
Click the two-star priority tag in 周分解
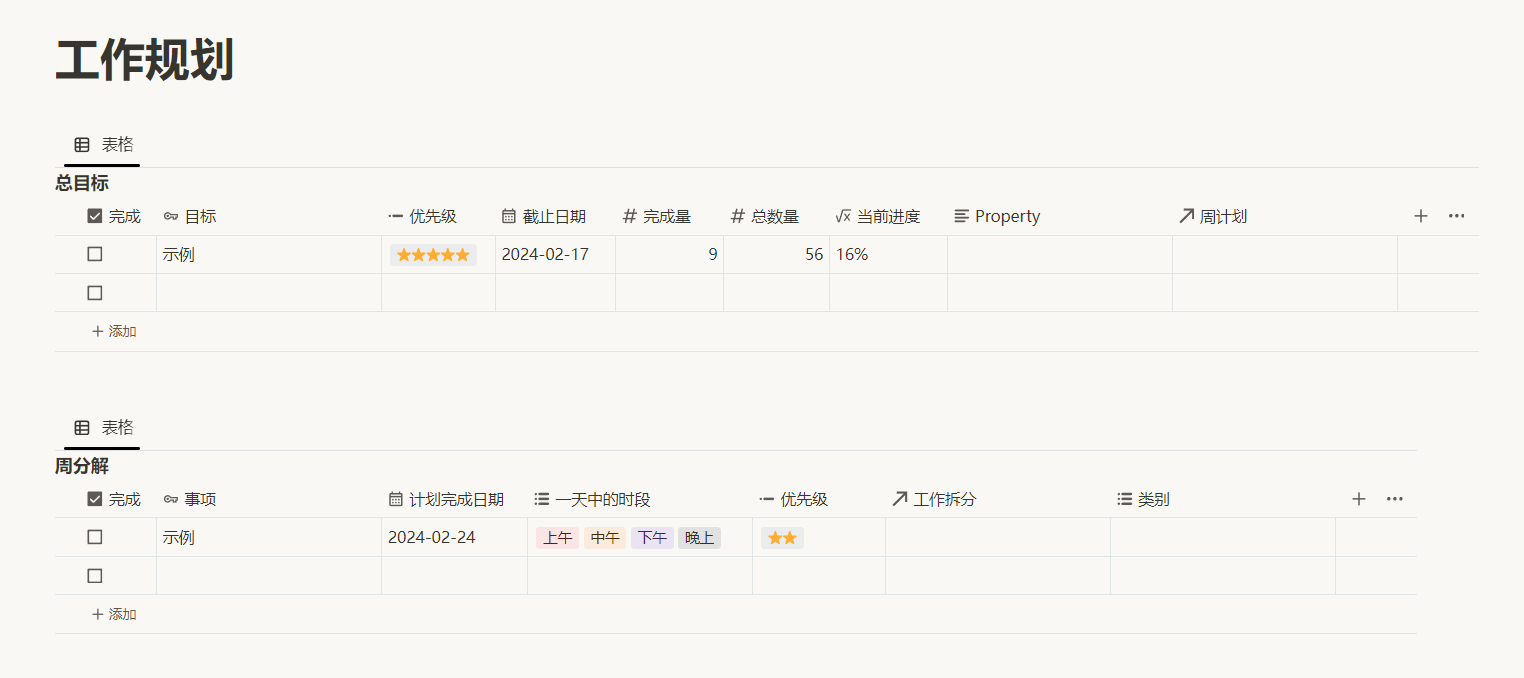click(x=782, y=538)
